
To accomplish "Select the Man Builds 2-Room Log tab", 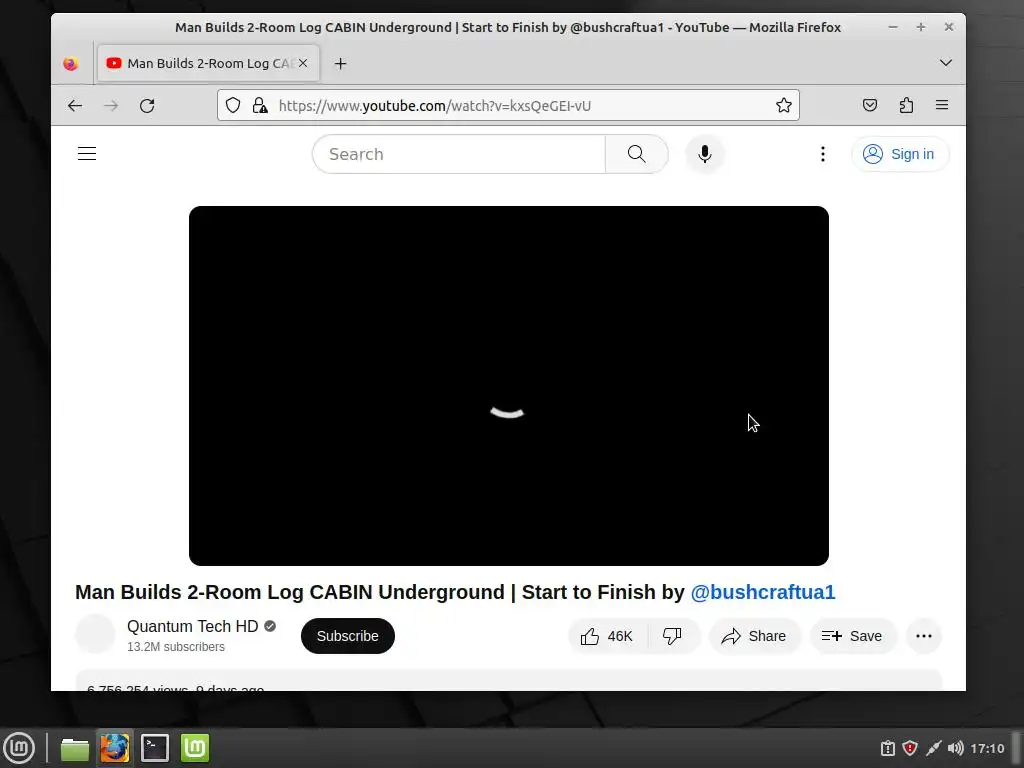I will tap(209, 63).
